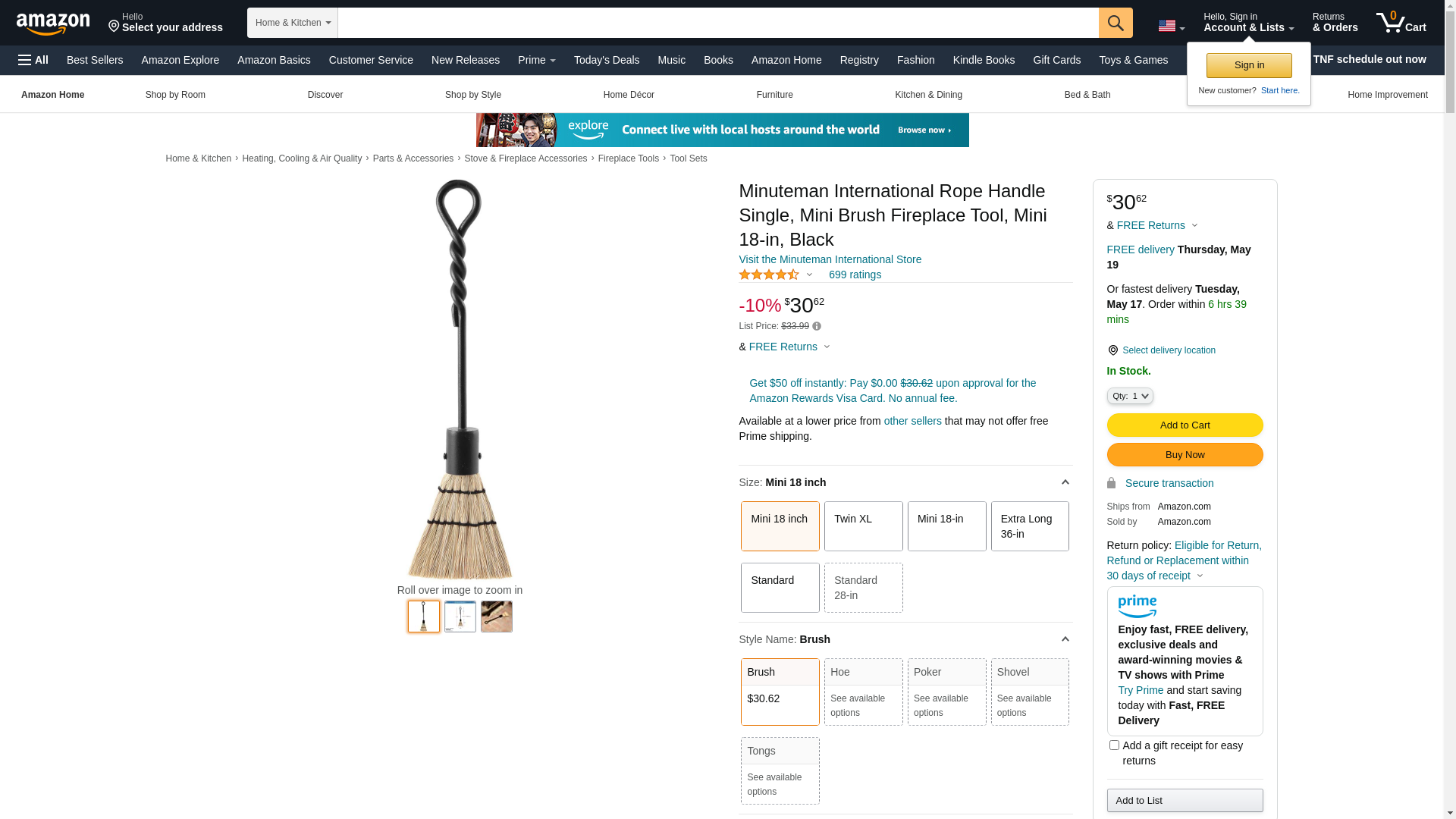Check the gift receipt checkbox

pyautogui.click(x=1114, y=745)
